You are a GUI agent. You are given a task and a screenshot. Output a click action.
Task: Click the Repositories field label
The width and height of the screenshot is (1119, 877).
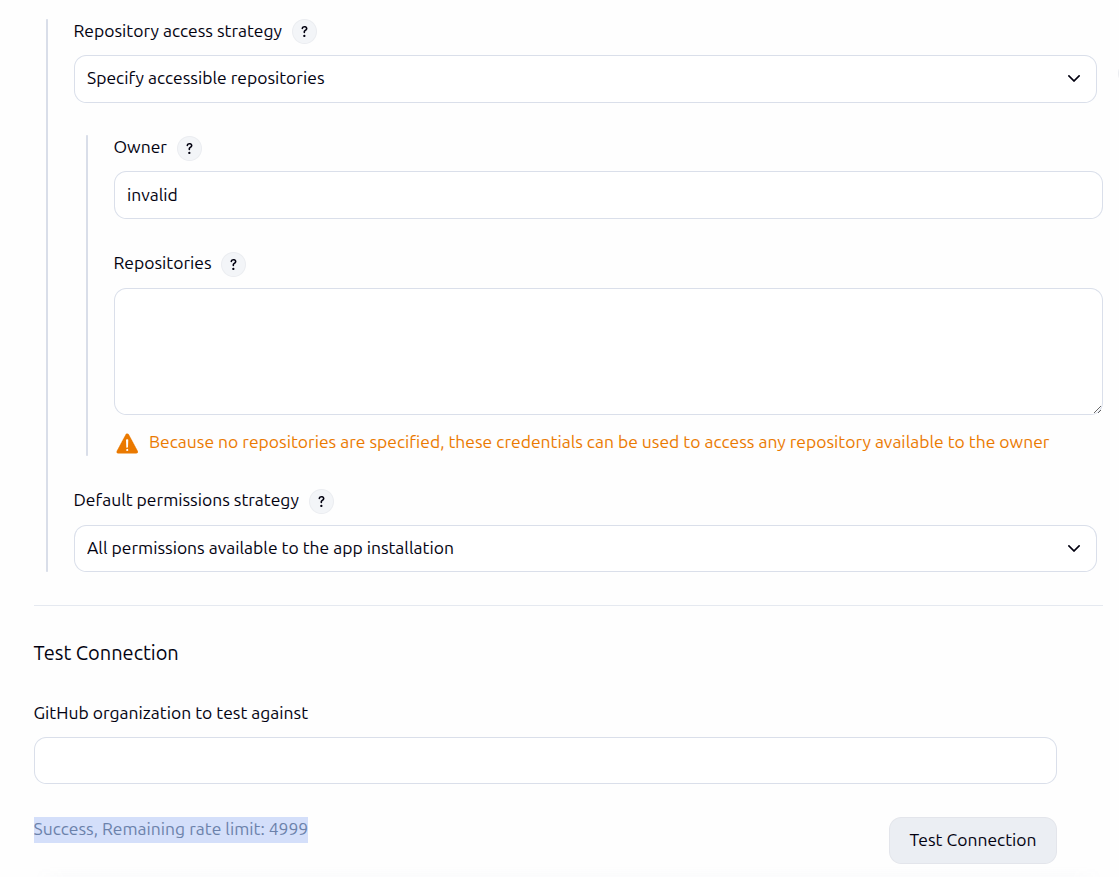(163, 264)
